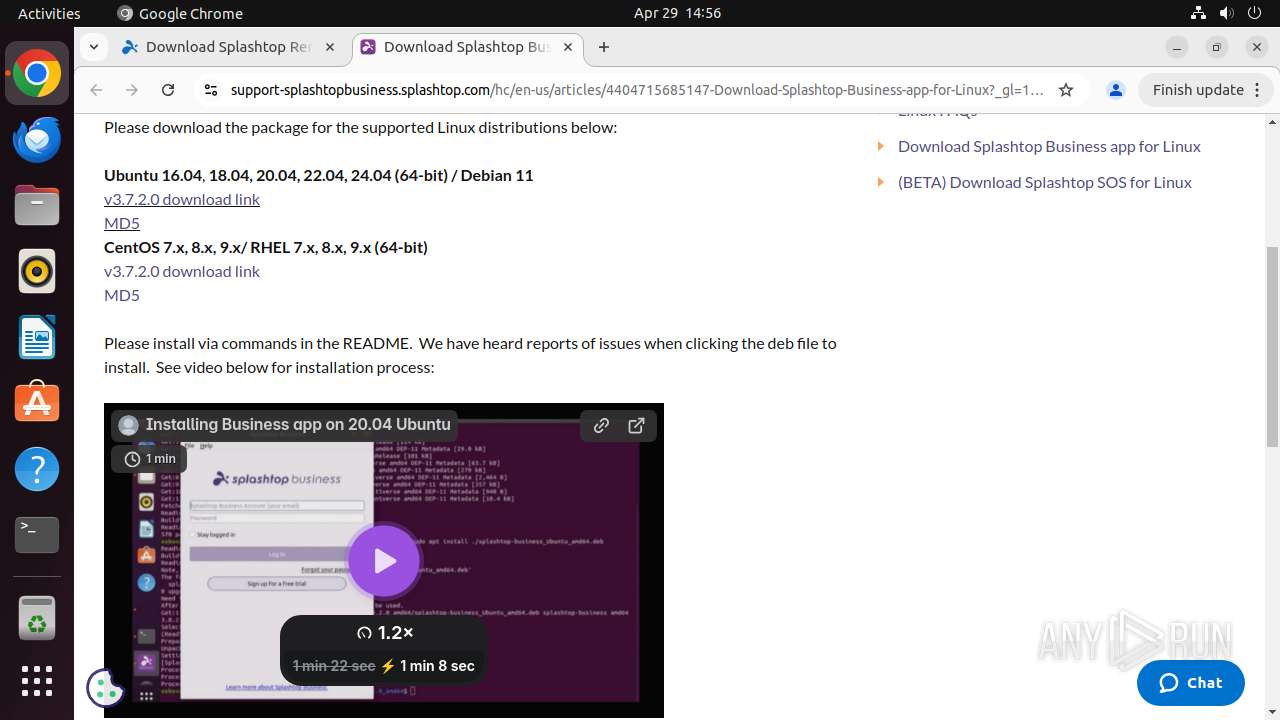Open the Help app in the dock
This screenshot has height=720, width=1280.
click(37, 469)
